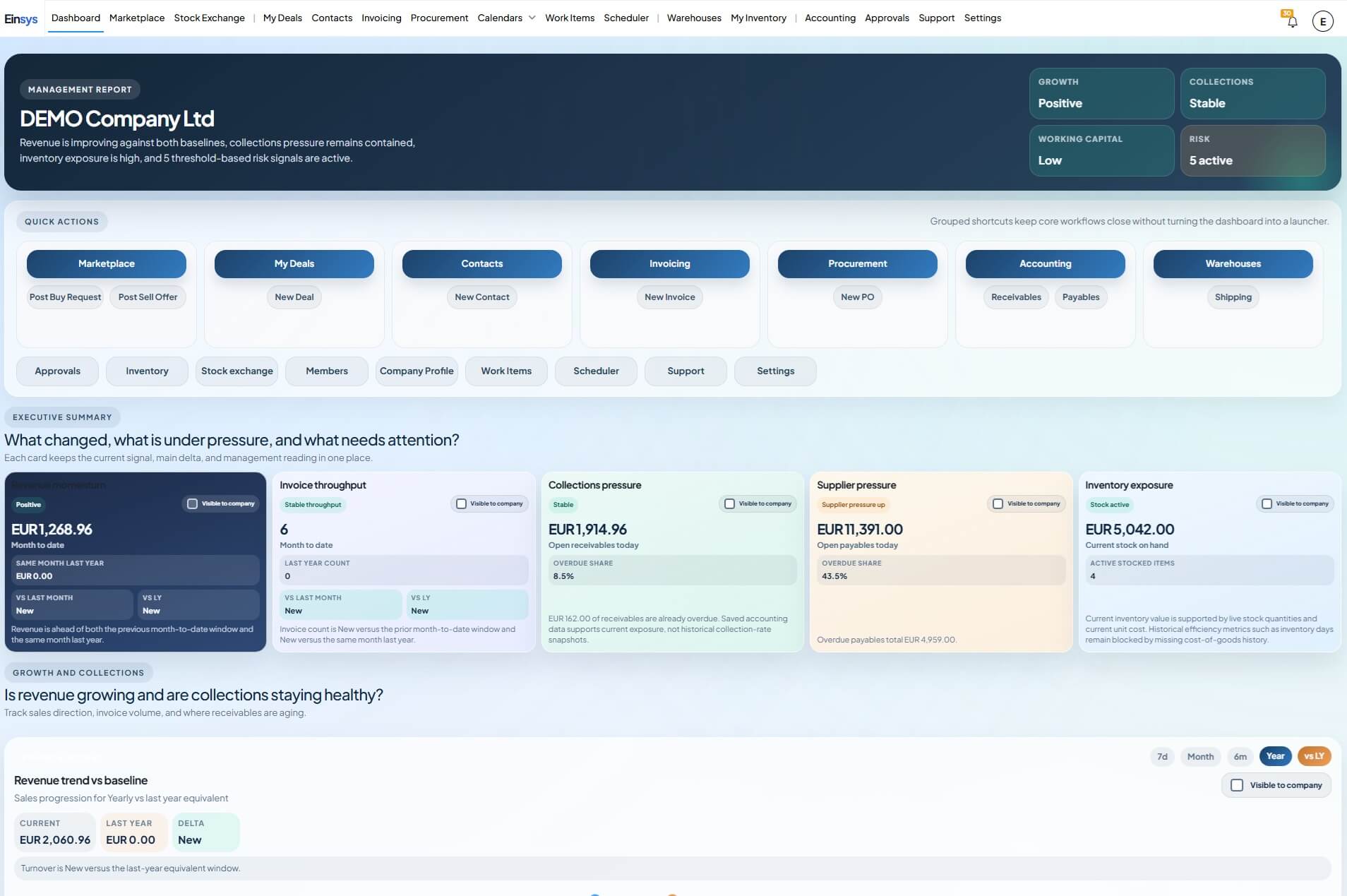Viewport: 1347px width, 896px height.
Task: Click the Payables shortcut under Accounting
Action: pos(1081,297)
